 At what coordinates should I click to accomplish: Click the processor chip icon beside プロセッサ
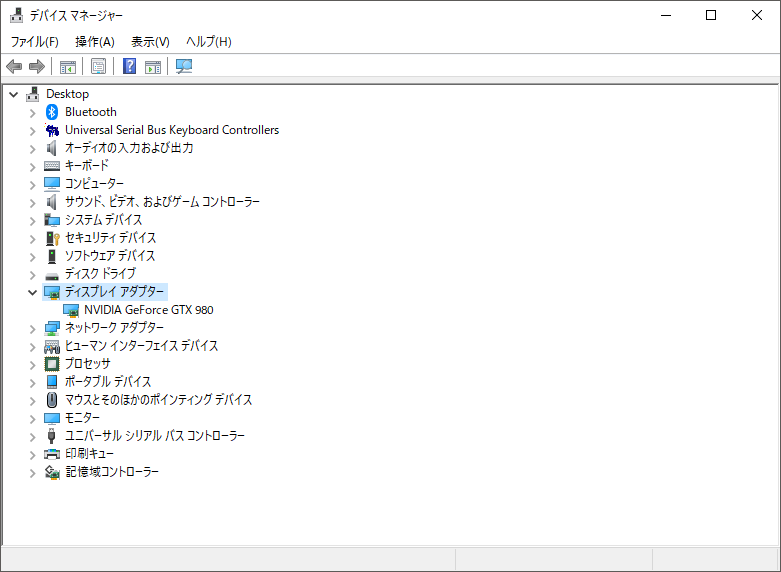[52, 364]
